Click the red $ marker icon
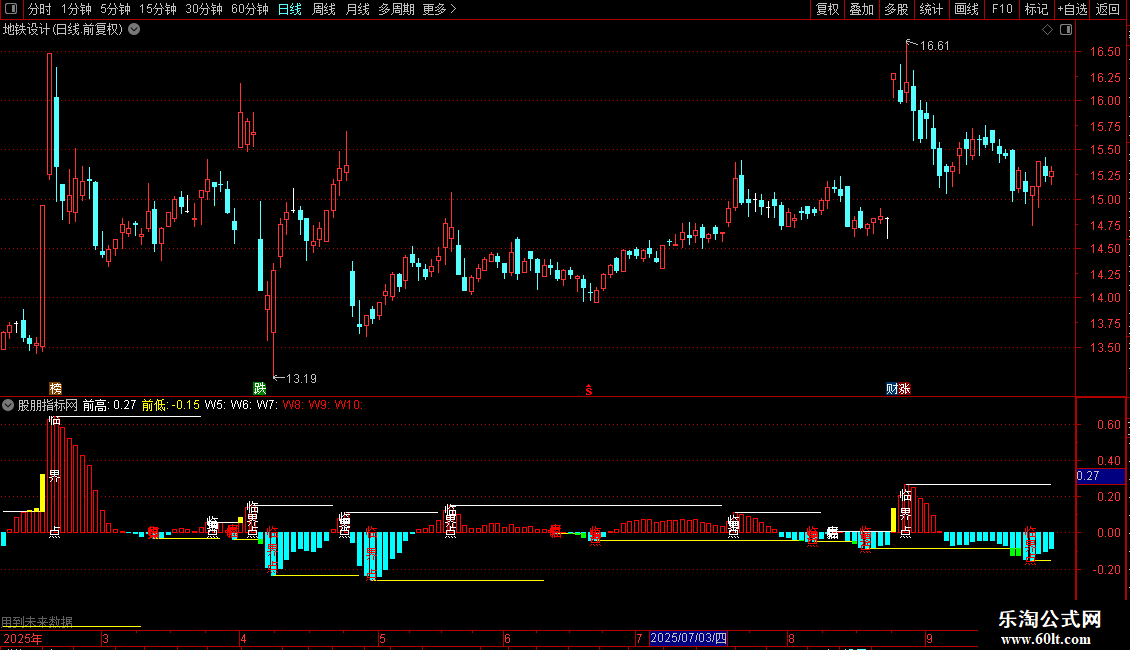The image size is (1130, 650). tap(589, 390)
